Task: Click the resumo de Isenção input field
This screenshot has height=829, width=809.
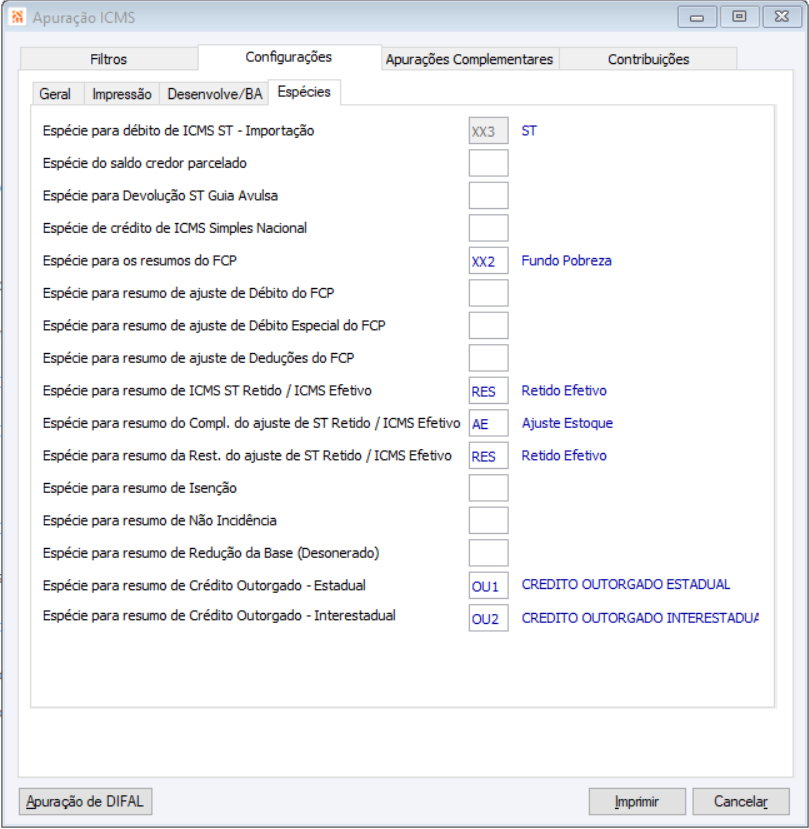Action: click(488, 488)
